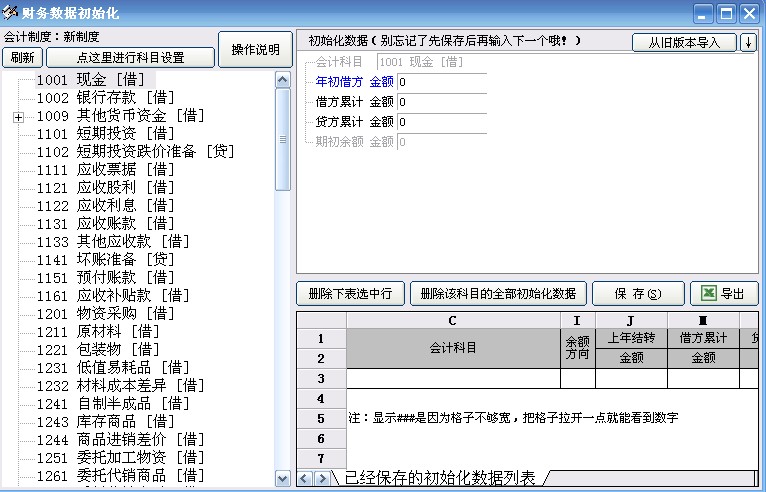Click row header 5 in the grid
The height and width of the screenshot is (492, 766).
point(321,419)
